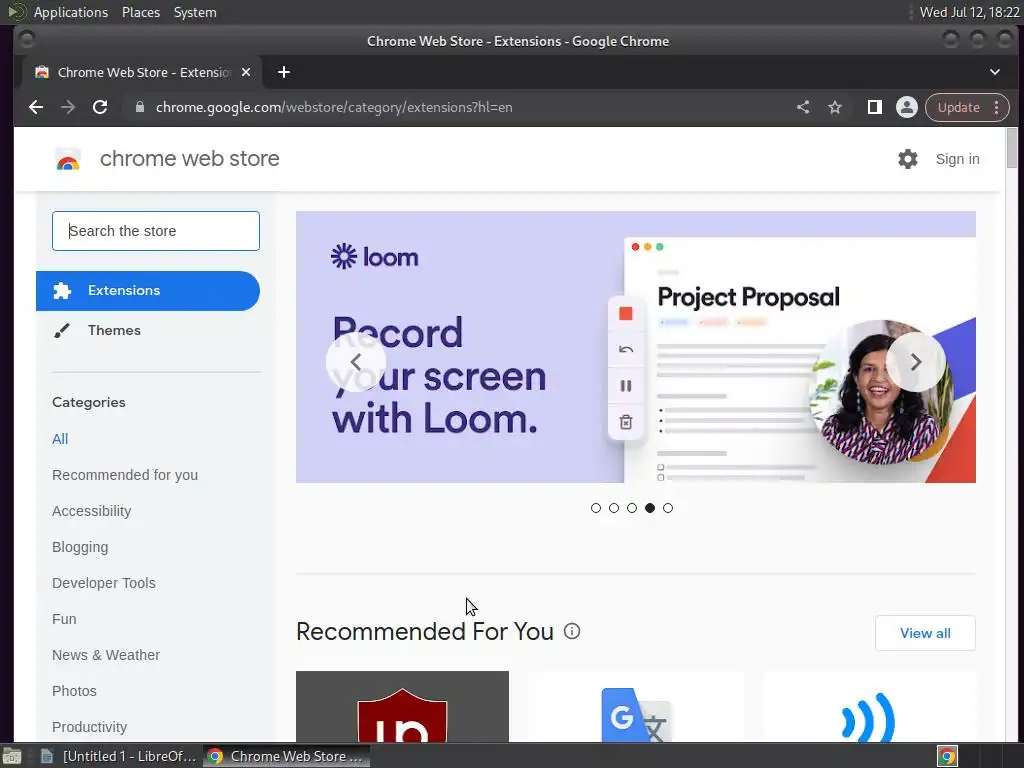
Task: Share this page icon in address bar
Action: click(x=803, y=107)
